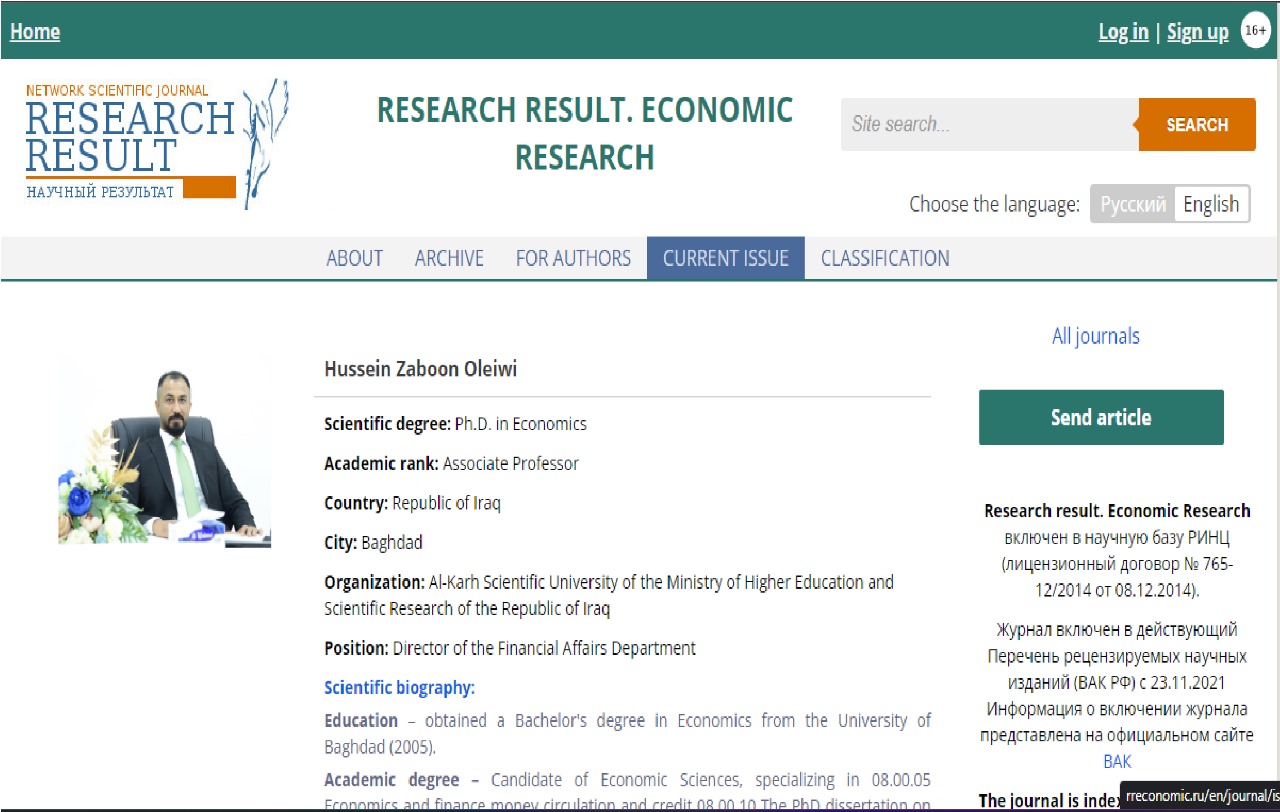The height and width of the screenshot is (812, 1280).
Task: Click the Research Result journal logo
Action: (156, 143)
